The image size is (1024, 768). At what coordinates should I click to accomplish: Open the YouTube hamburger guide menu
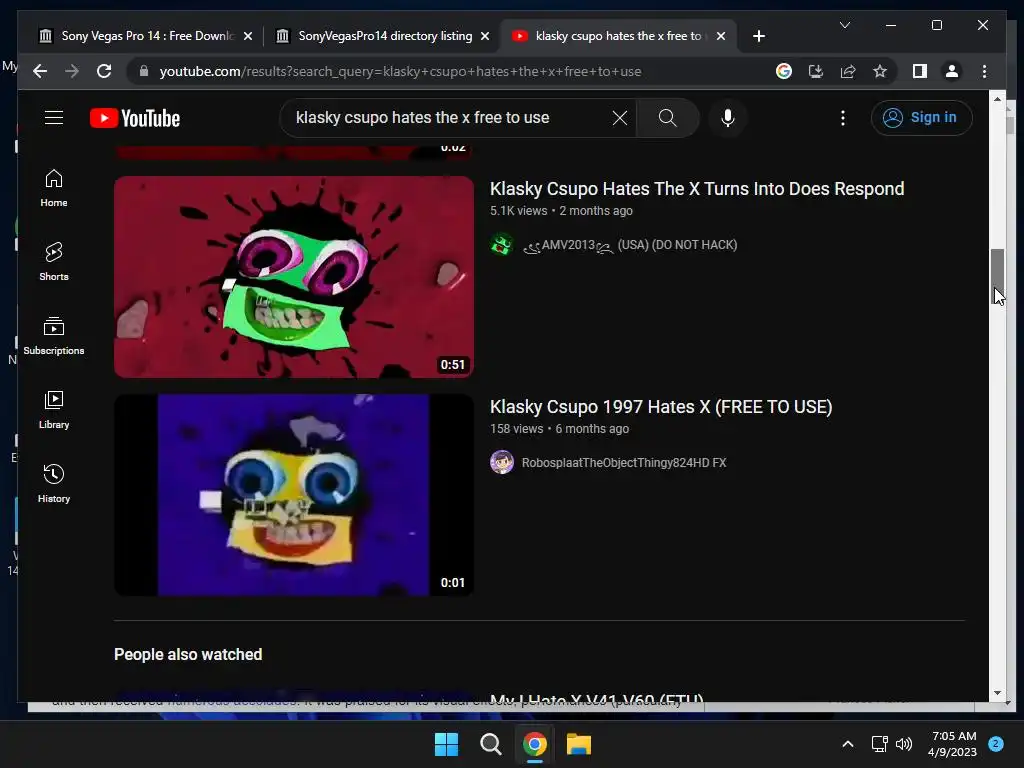coord(54,118)
